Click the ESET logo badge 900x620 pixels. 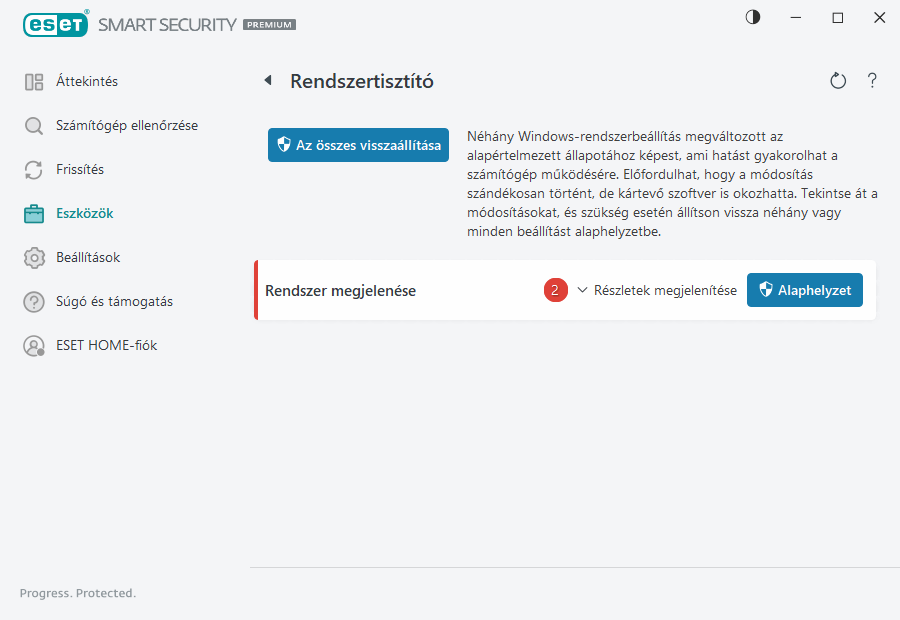coord(56,24)
